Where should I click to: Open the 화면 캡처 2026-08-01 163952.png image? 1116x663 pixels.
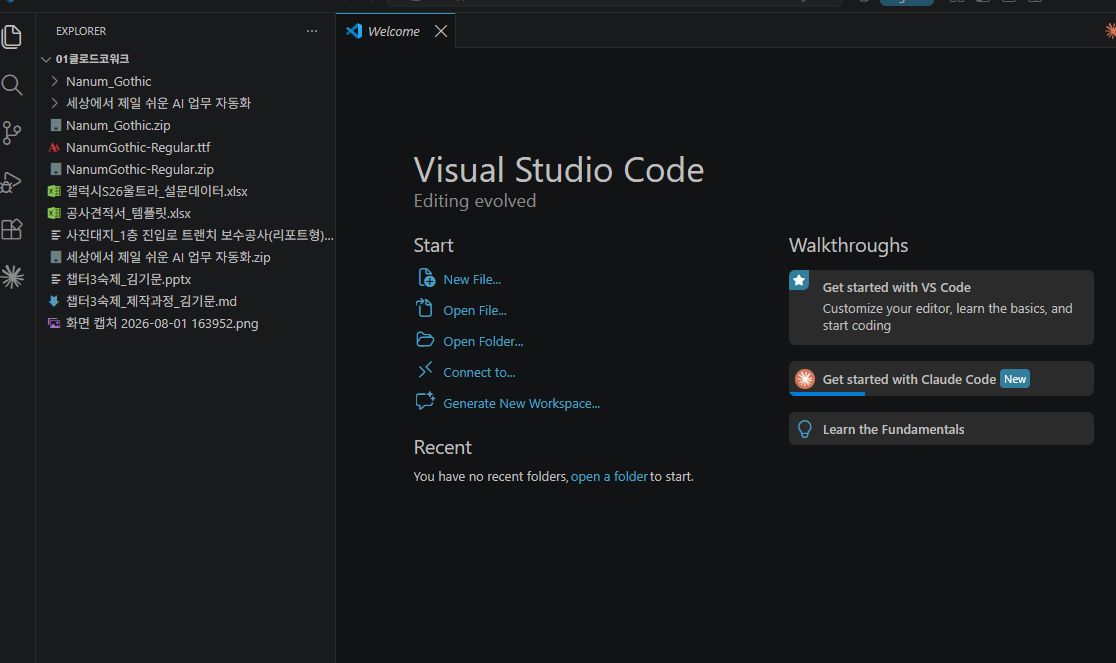coord(185,324)
